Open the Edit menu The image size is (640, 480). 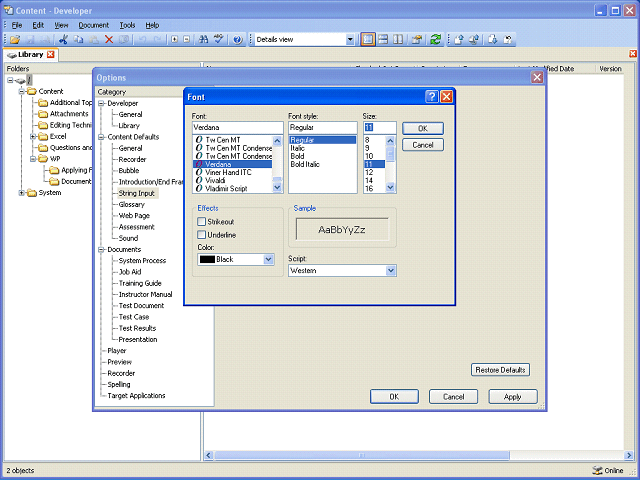click(x=38, y=25)
